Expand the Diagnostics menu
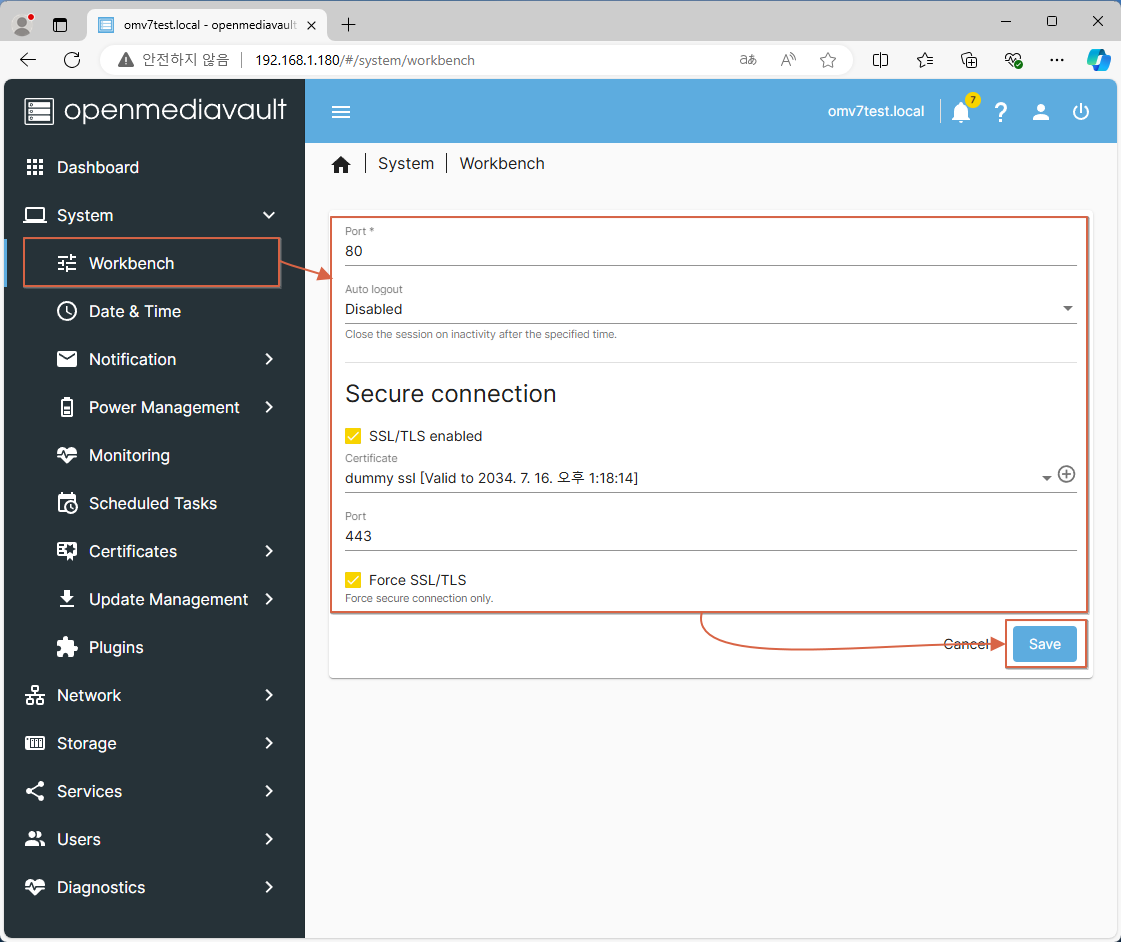Viewport: 1121px width, 942px height. pos(269,887)
